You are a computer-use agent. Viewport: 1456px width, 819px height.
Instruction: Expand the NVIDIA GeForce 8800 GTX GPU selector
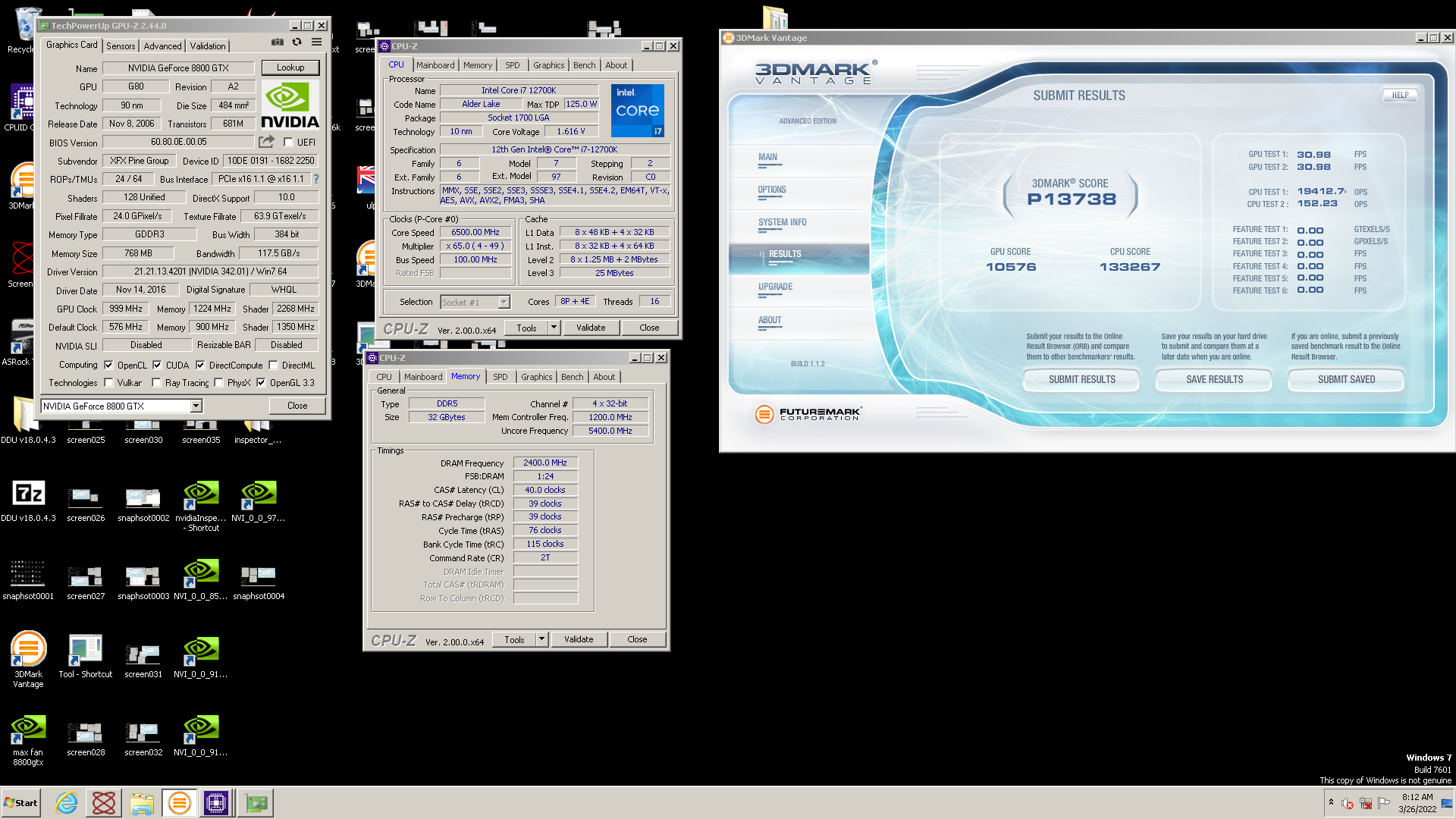[x=196, y=406]
